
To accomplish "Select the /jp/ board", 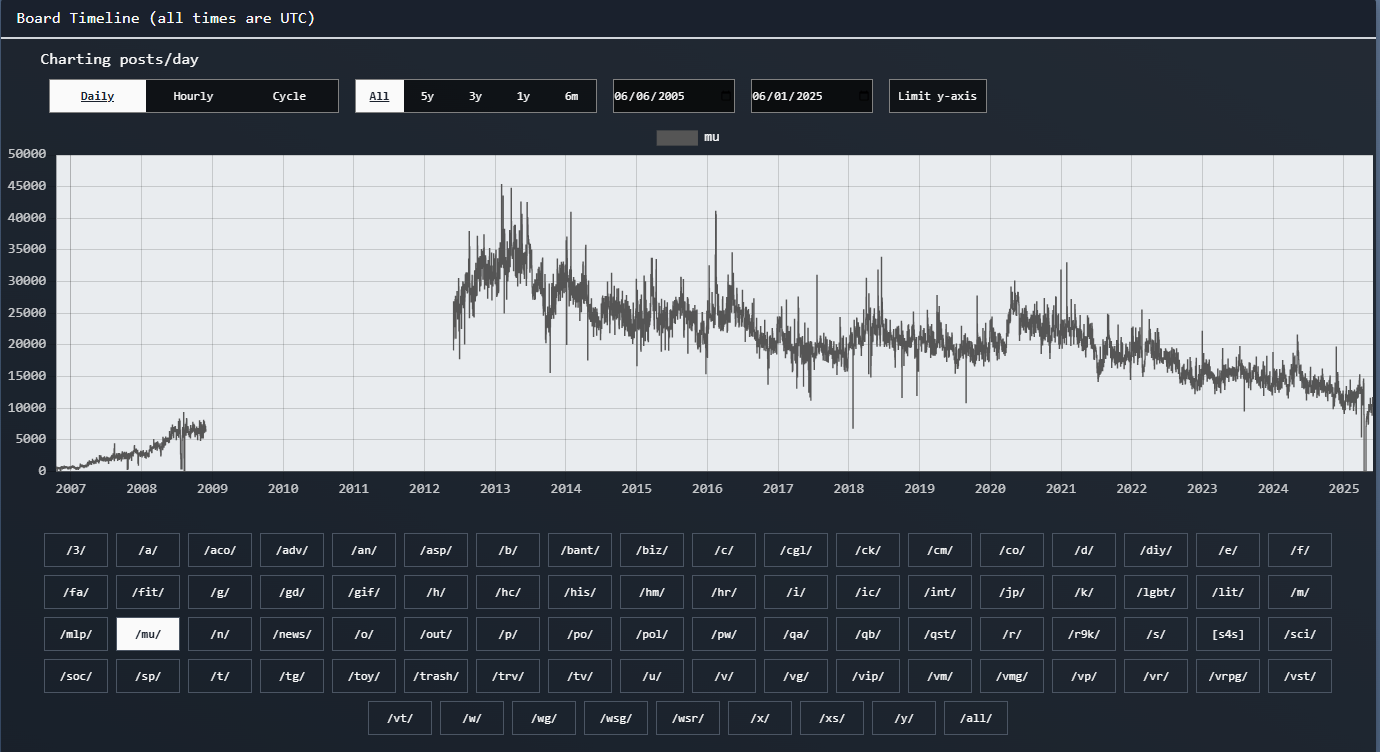I will pyautogui.click(x=1012, y=592).
